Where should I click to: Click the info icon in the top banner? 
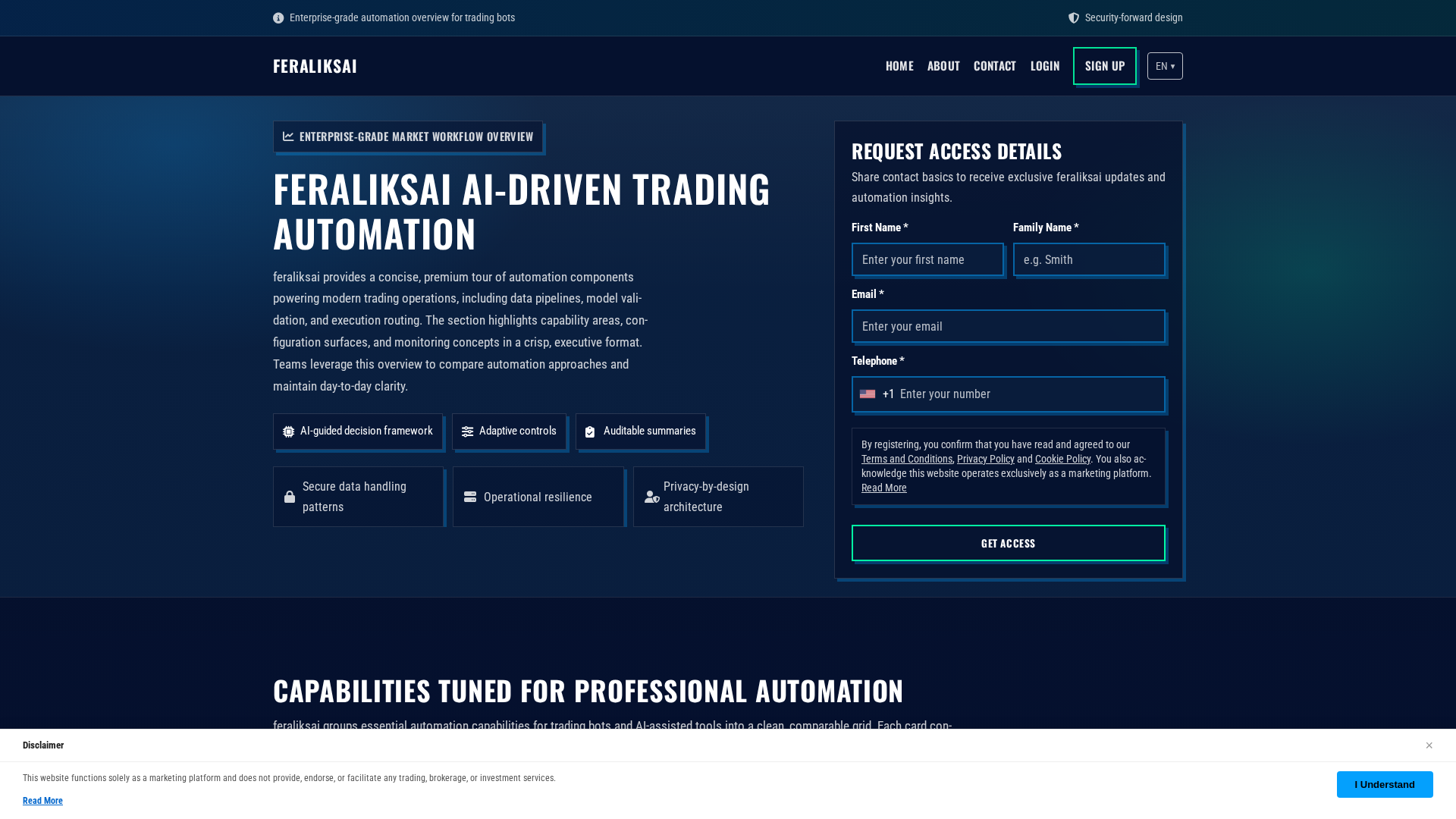click(x=278, y=18)
